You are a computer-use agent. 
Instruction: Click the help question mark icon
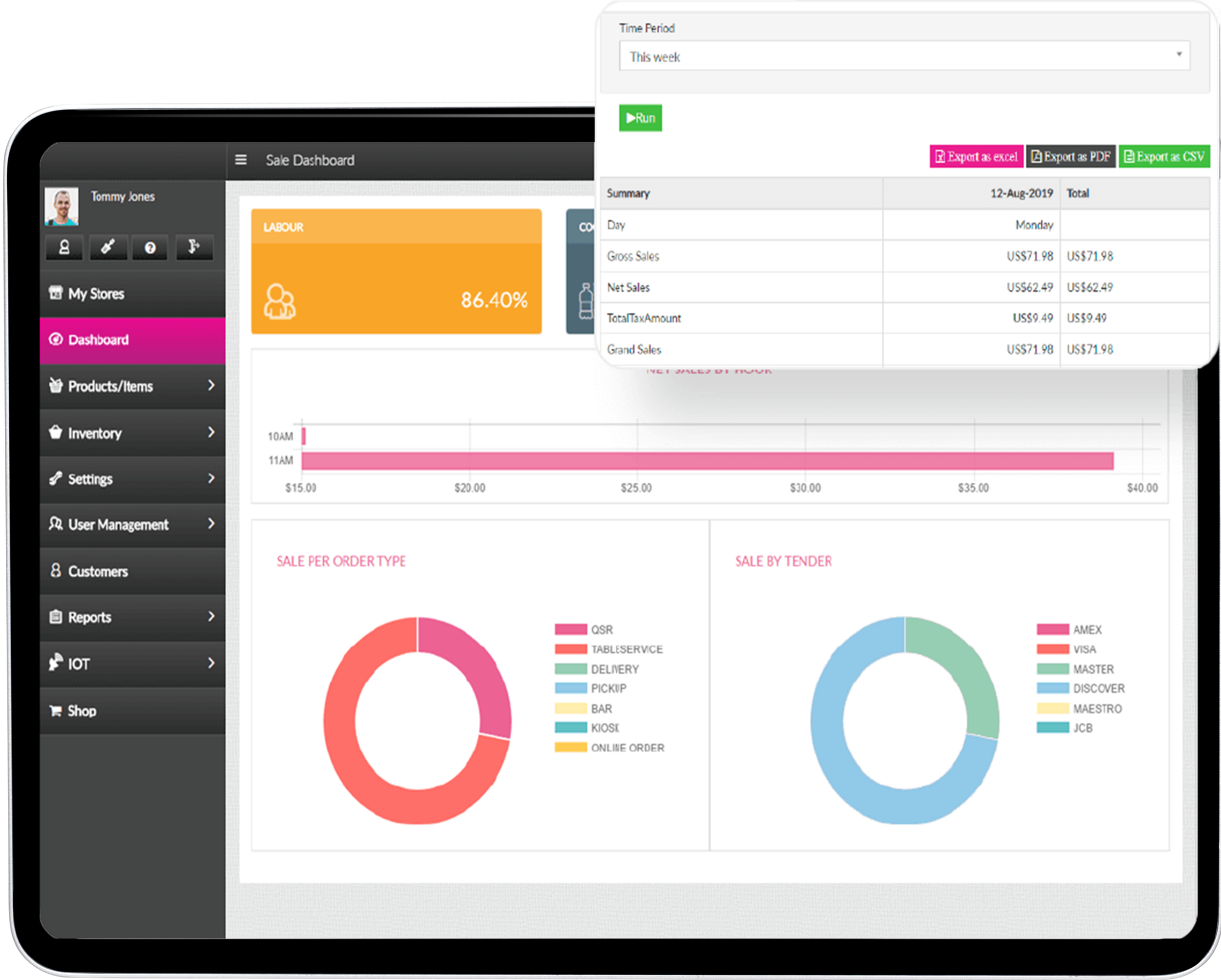tap(149, 248)
